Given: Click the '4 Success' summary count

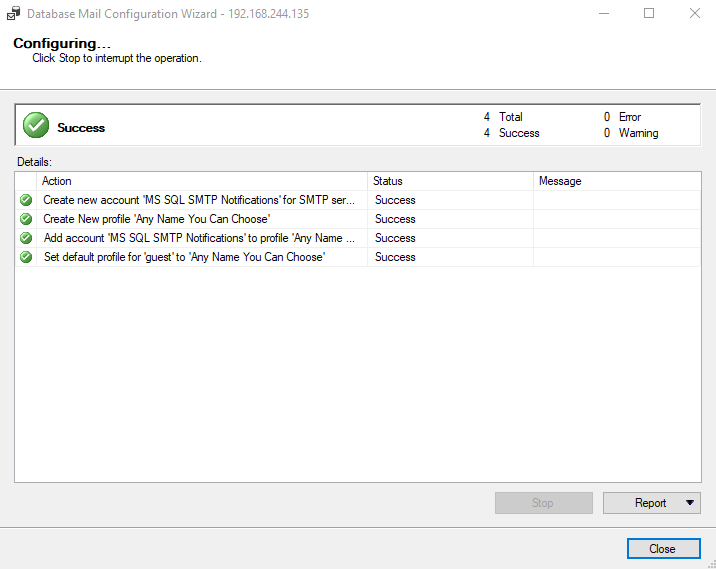Looking at the screenshot, I should (511, 133).
